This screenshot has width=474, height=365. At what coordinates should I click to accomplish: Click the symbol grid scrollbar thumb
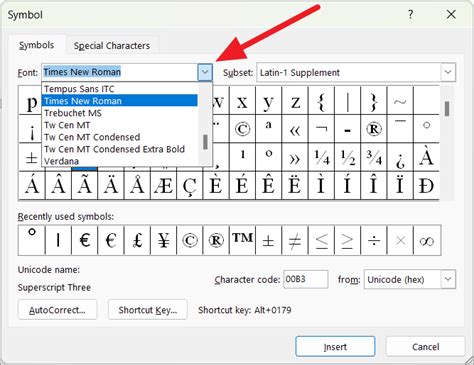coord(447,109)
